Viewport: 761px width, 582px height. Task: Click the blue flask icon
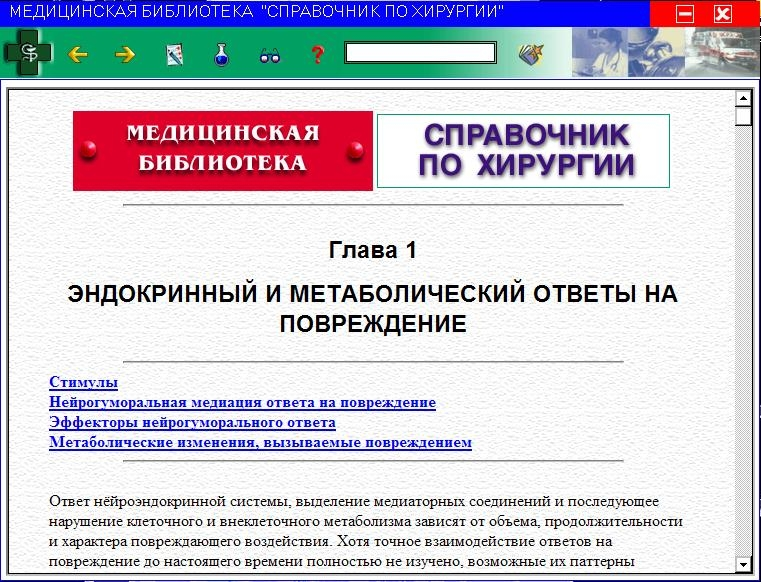[x=222, y=55]
